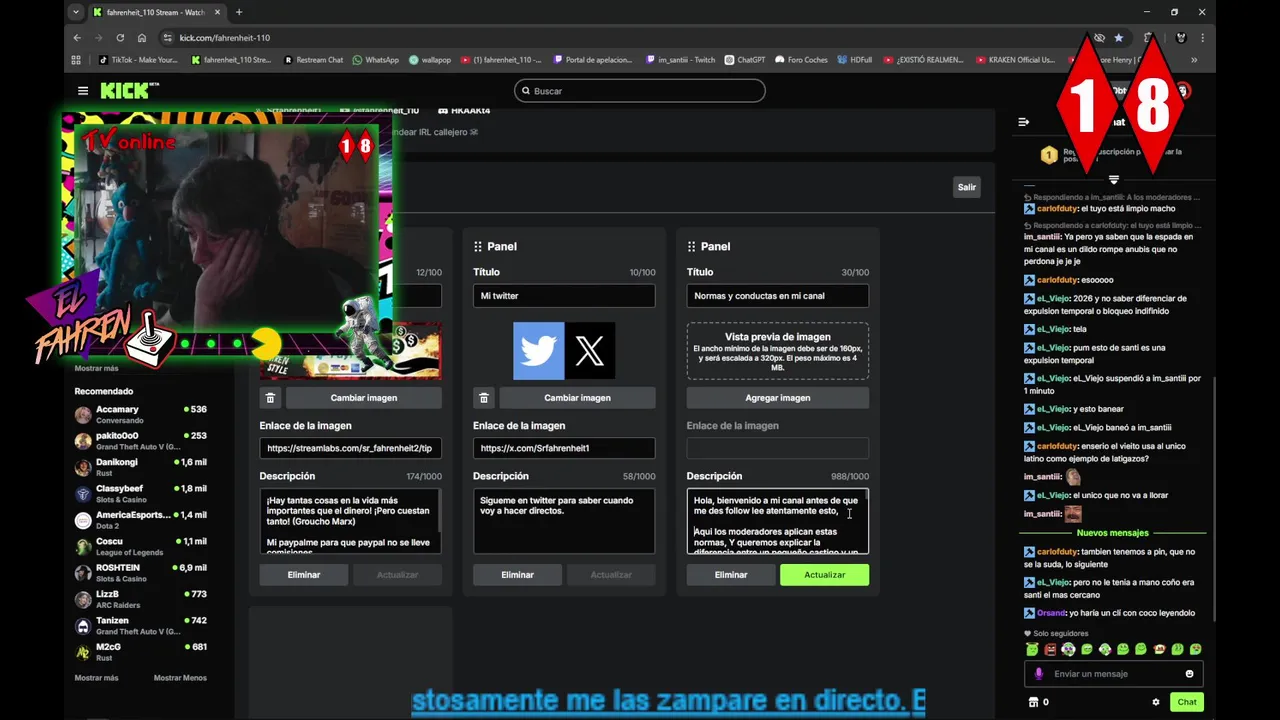The height and width of the screenshot is (720, 1280).
Task: Open recommended channel Accamary
Action: pyautogui.click(x=141, y=414)
